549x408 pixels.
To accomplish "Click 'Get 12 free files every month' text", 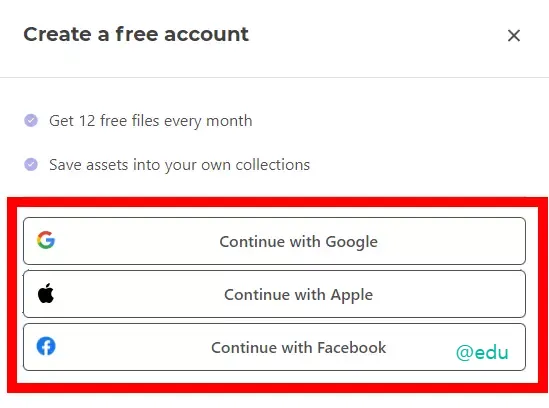I will [x=151, y=121].
